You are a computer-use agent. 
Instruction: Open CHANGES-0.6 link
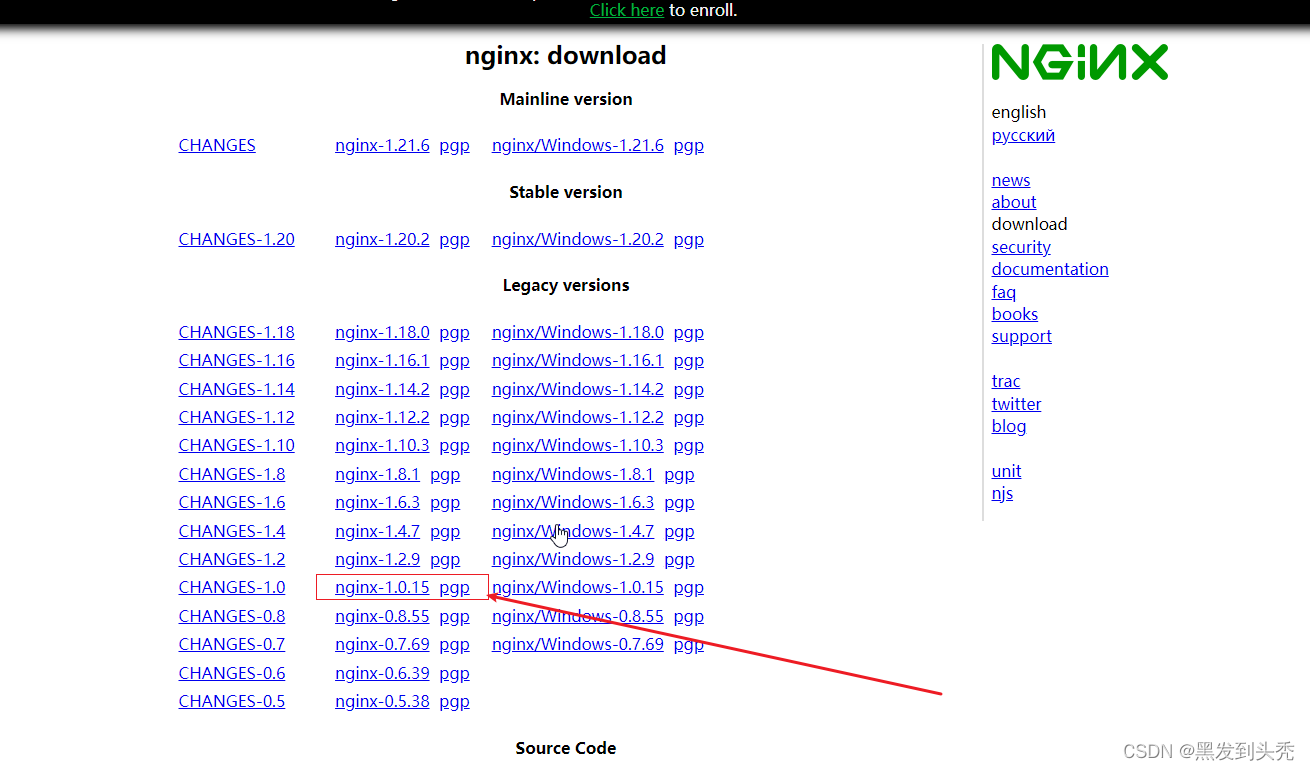[x=232, y=673]
